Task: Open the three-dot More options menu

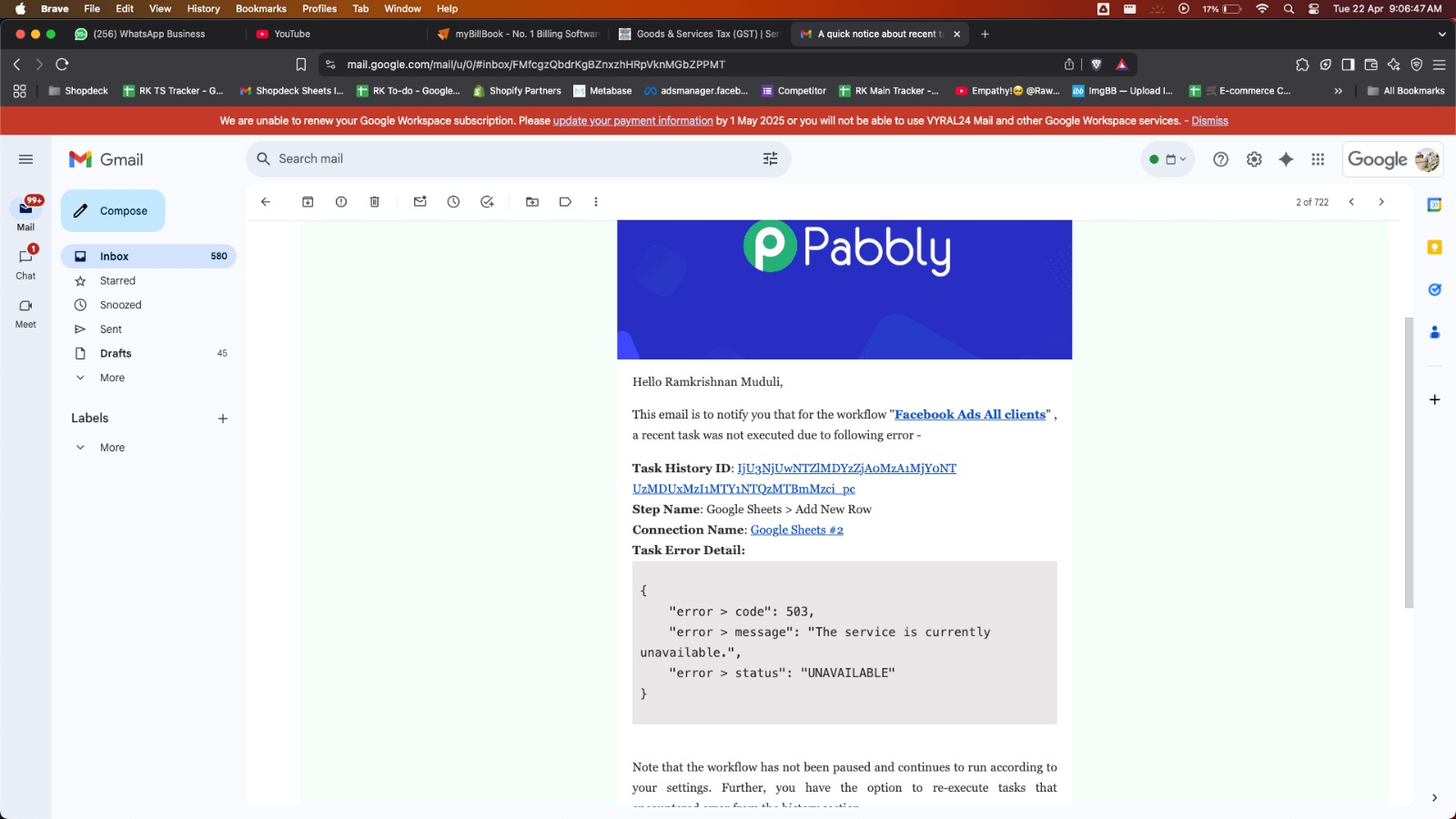Action: click(x=596, y=202)
